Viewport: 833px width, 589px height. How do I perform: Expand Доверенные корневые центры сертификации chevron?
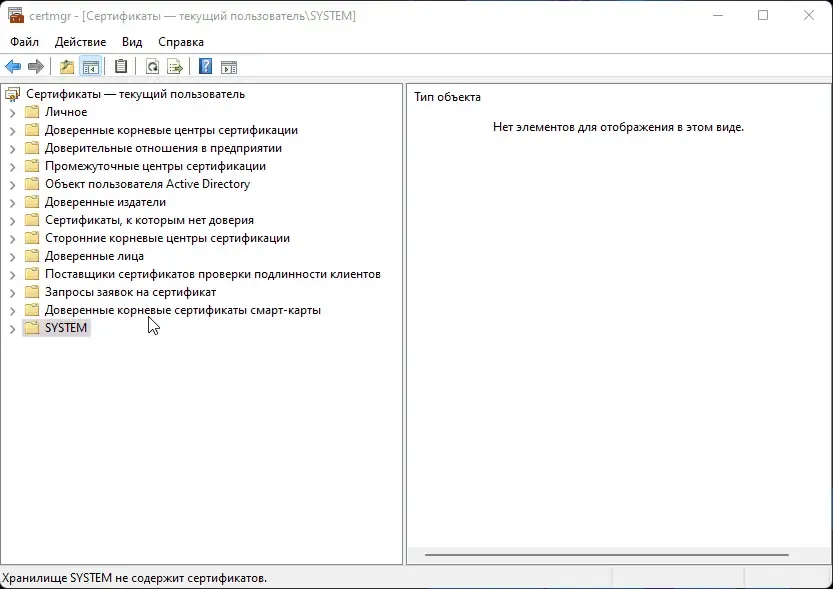[x=12, y=131]
